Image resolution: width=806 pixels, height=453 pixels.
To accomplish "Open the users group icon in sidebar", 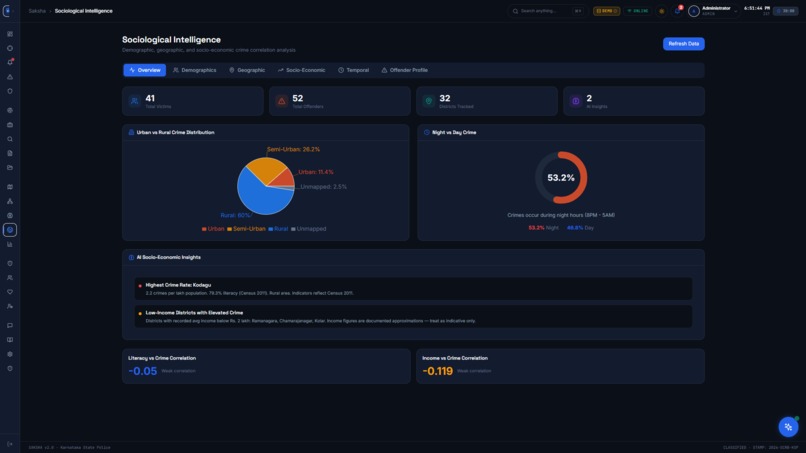I will 10,278.
